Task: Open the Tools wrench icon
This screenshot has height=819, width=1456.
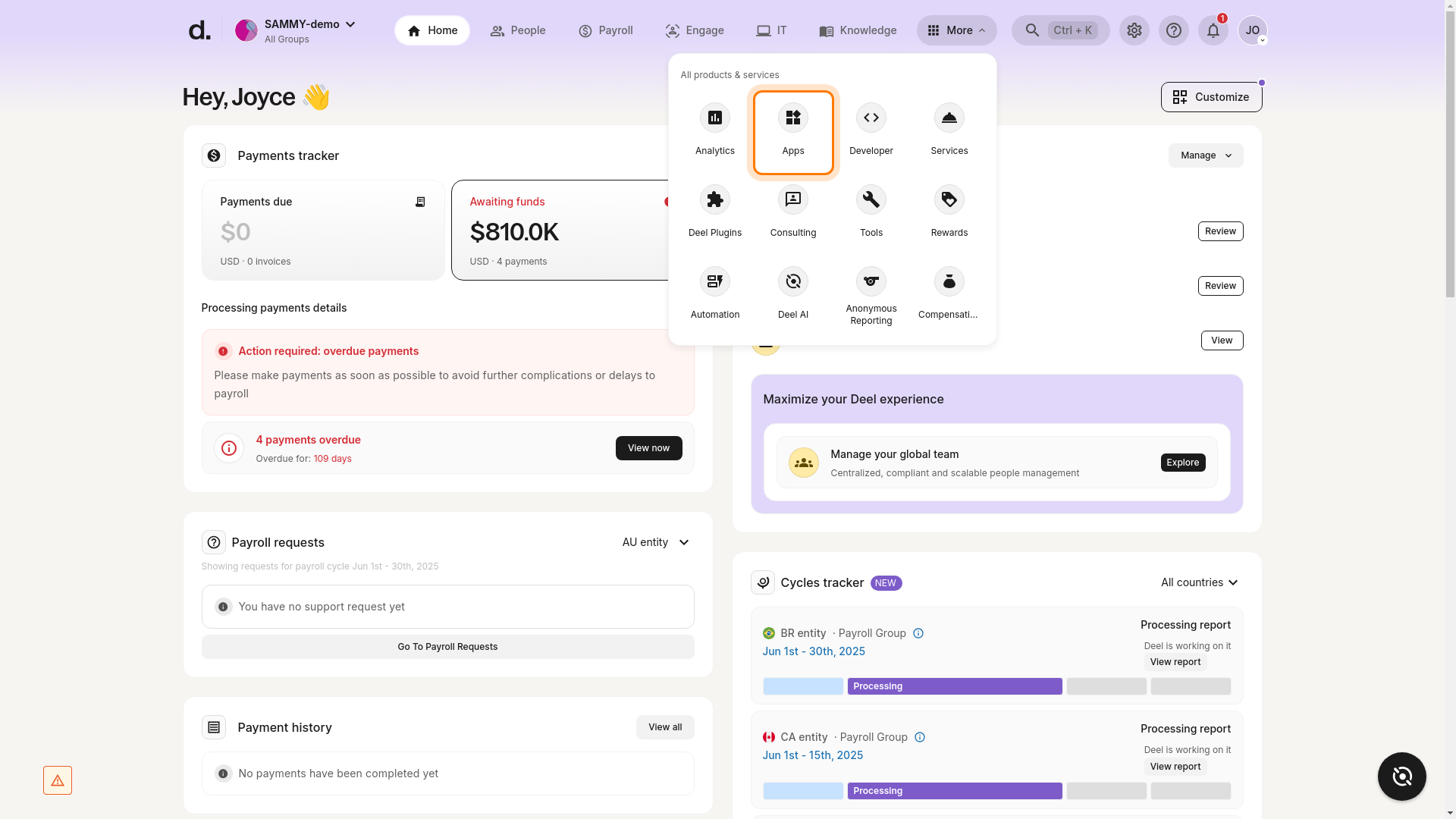Action: (x=871, y=199)
